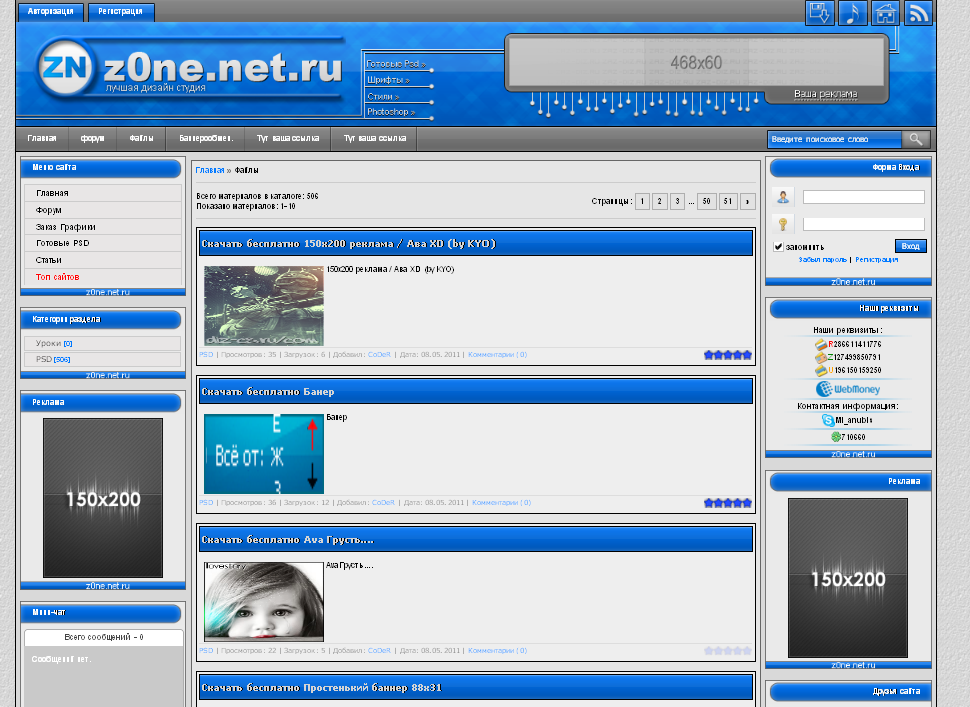Screen dimensions: 970x707
Task: Switch to the 'Регистрация' top tab
Action: pyautogui.click(x=121, y=11)
